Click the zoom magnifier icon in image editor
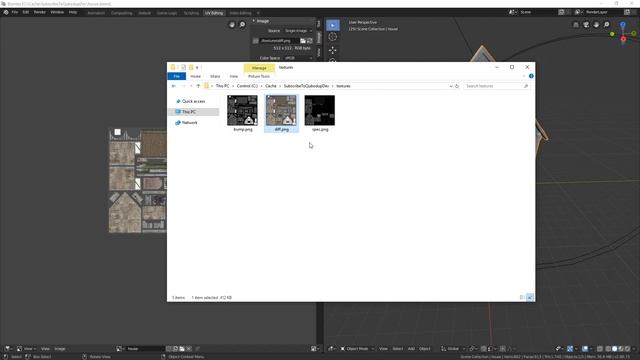The image size is (640, 360). 242,25
